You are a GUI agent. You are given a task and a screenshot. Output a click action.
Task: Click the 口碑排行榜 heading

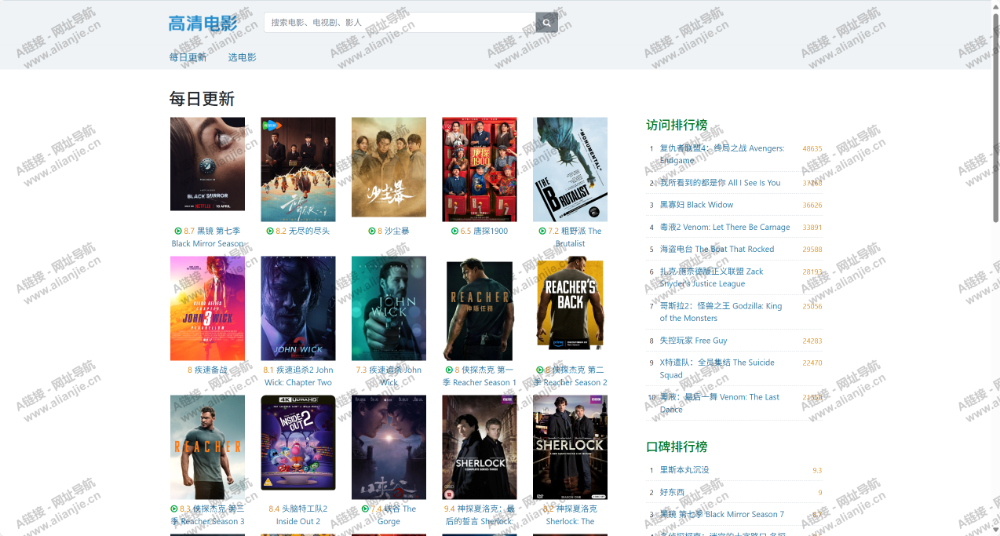[x=677, y=447]
